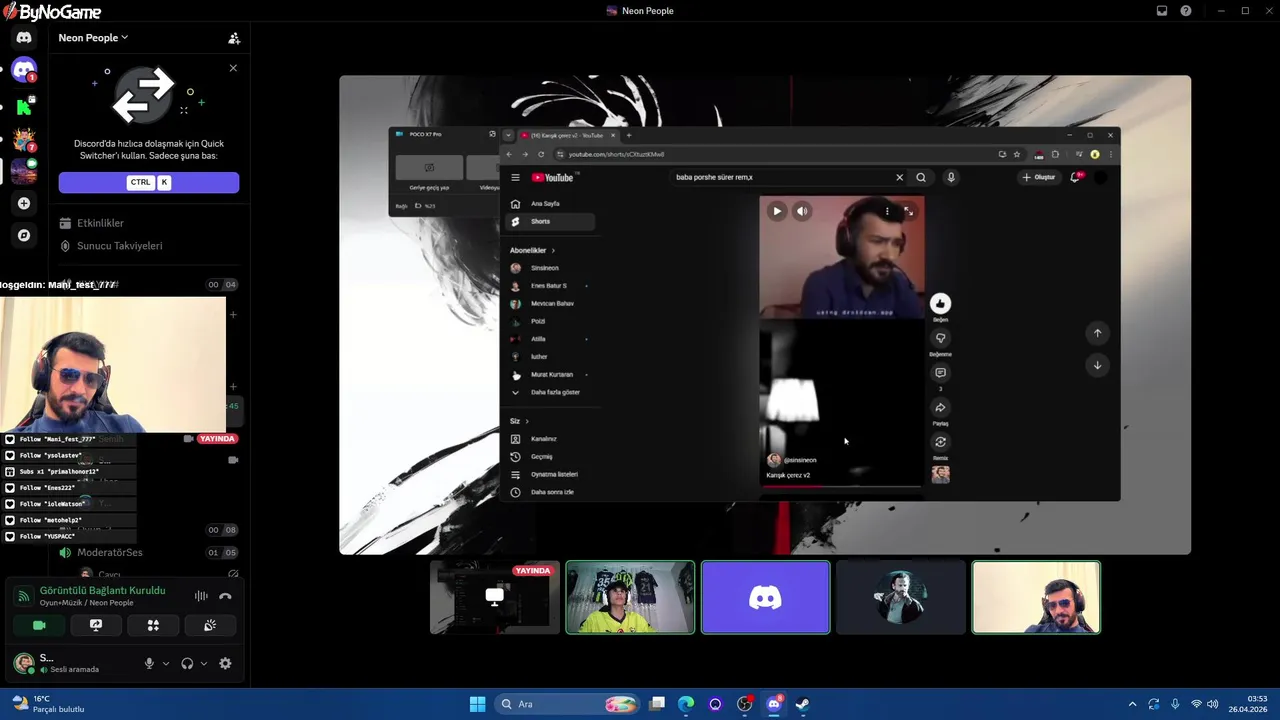
Task: Click the streamed YouTube hamburger menu icon
Action: [x=515, y=177]
